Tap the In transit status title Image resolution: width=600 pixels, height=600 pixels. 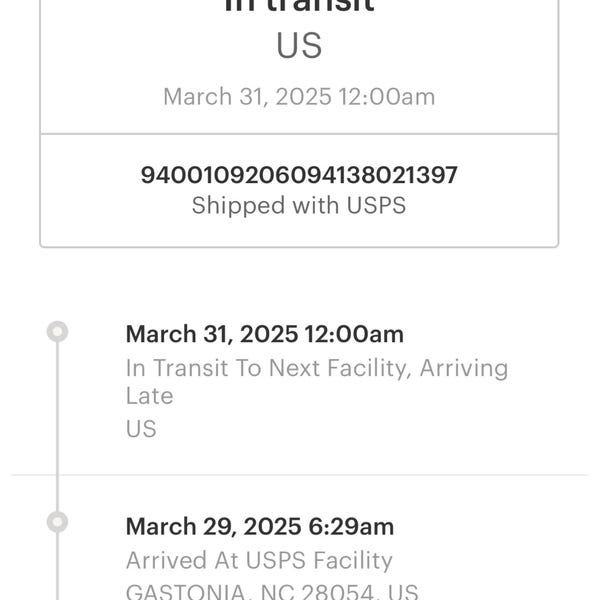click(299, 6)
